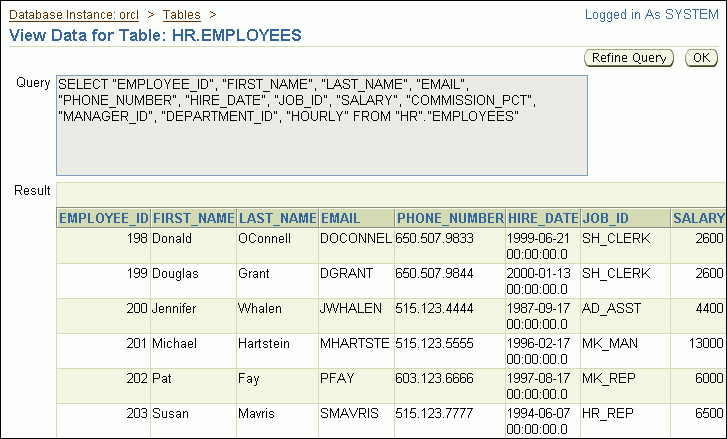Select the HR_REP job ID cell
This screenshot has width=727, height=439.
click(x=608, y=414)
